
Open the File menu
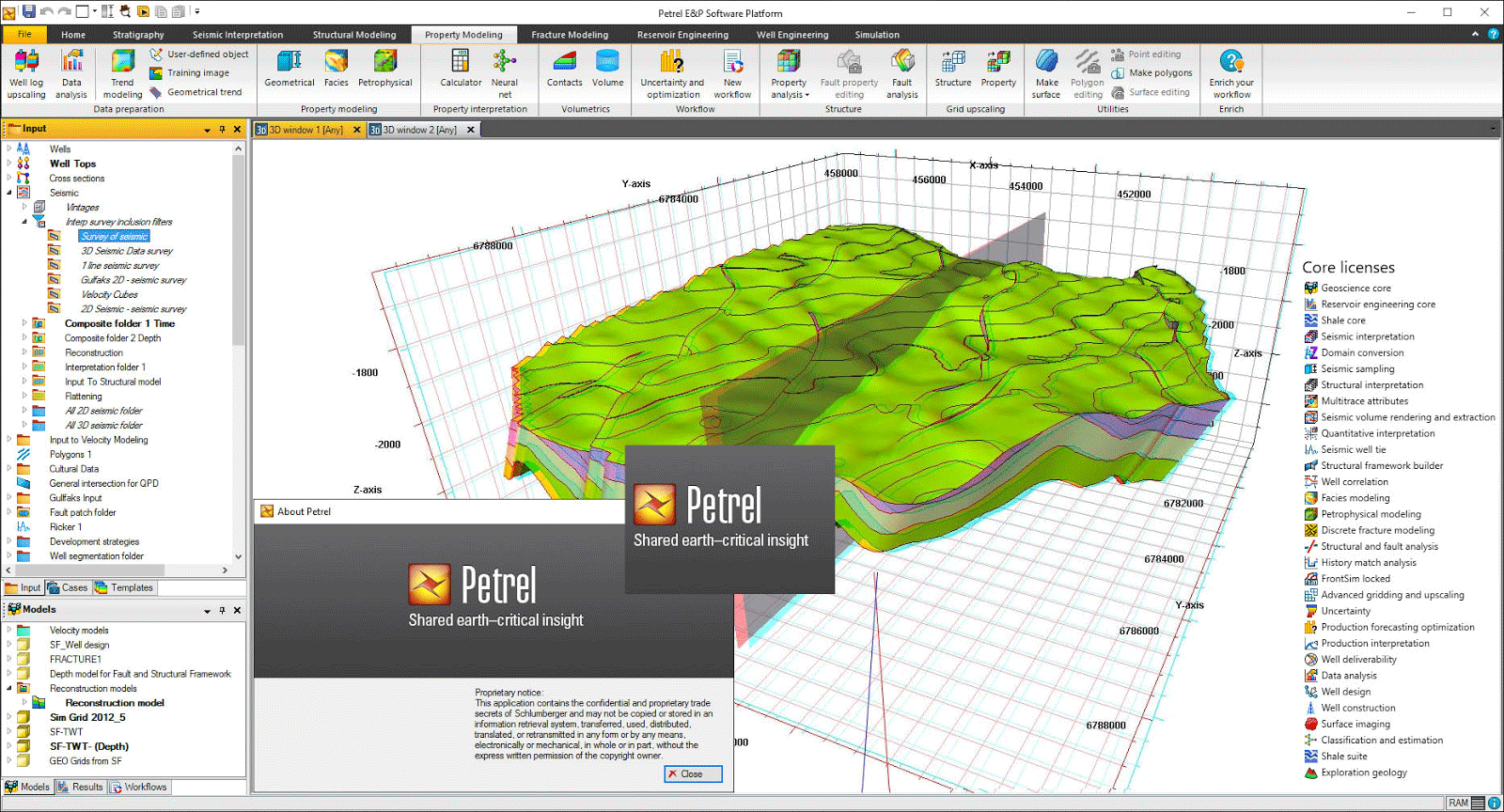tap(24, 34)
